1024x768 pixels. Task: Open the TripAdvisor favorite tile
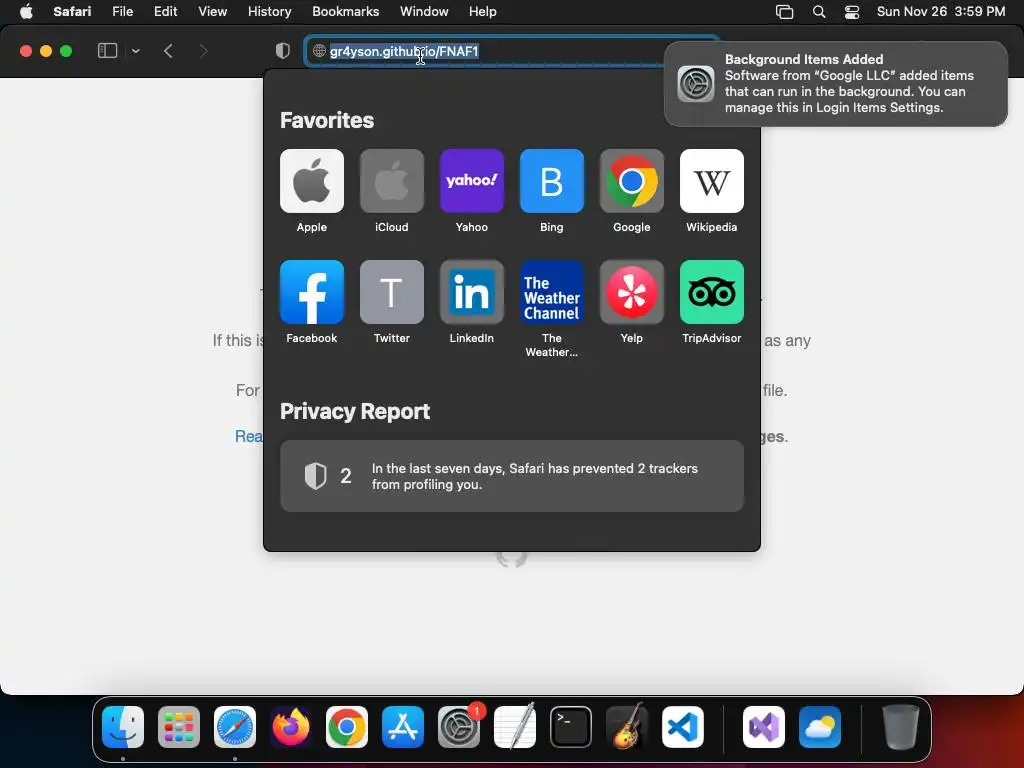712,292
